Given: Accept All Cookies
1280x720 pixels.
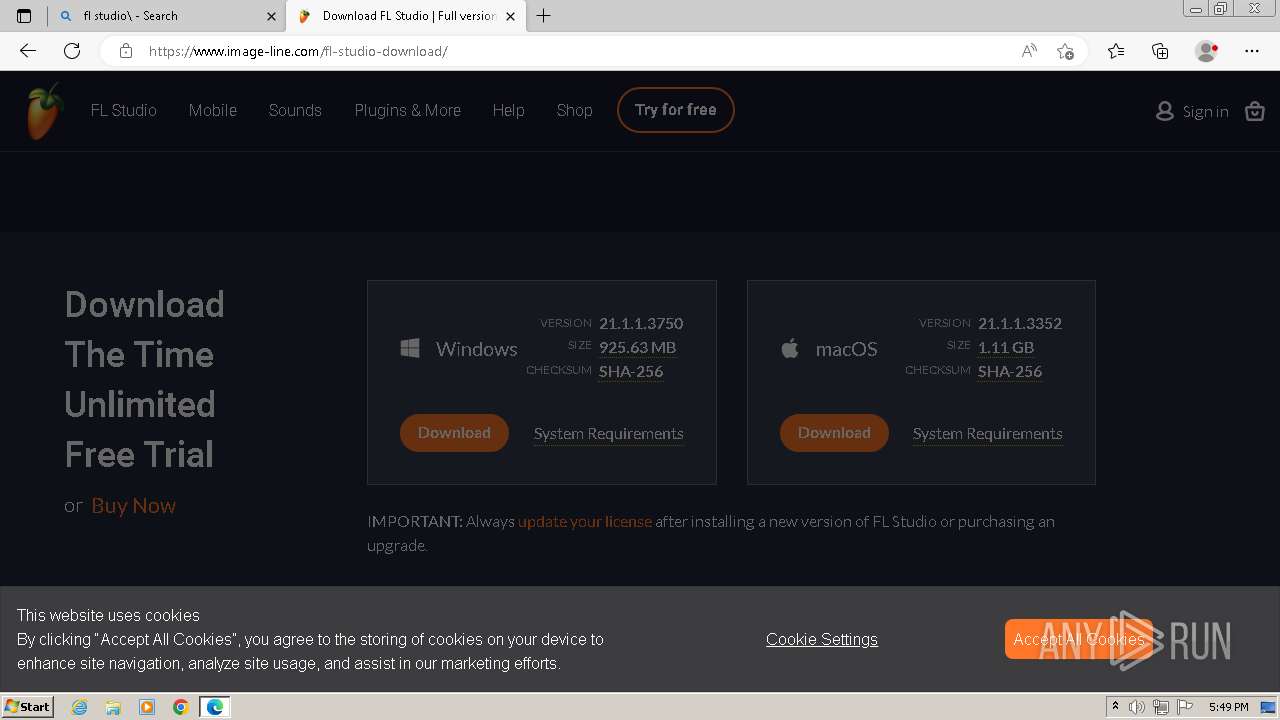Looking at the screenshot, I should (1079, 639).
